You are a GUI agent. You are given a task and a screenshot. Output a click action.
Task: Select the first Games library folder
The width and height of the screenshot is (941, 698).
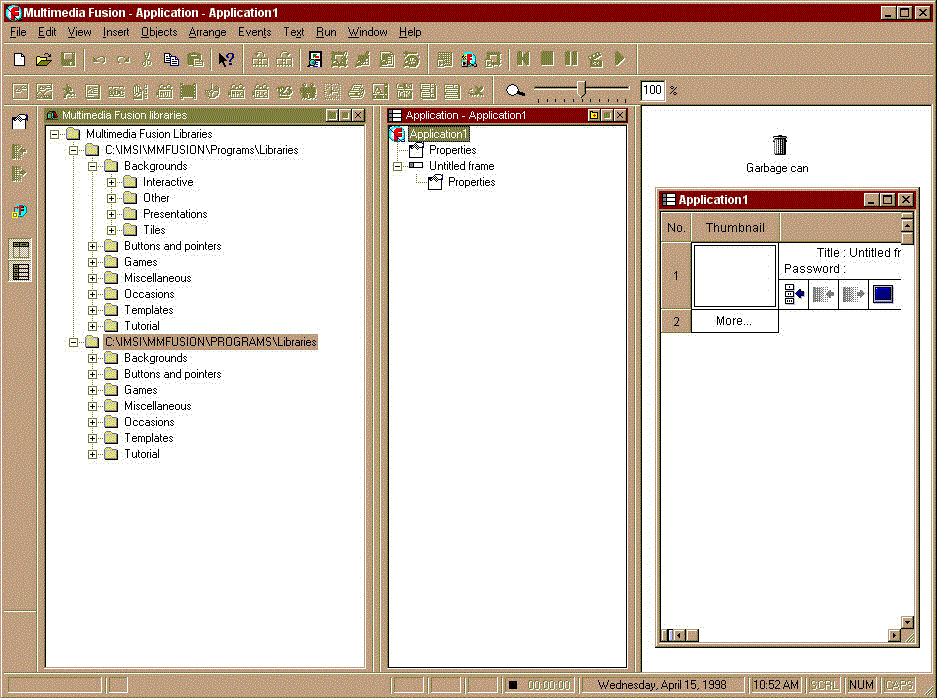(140, 262)
